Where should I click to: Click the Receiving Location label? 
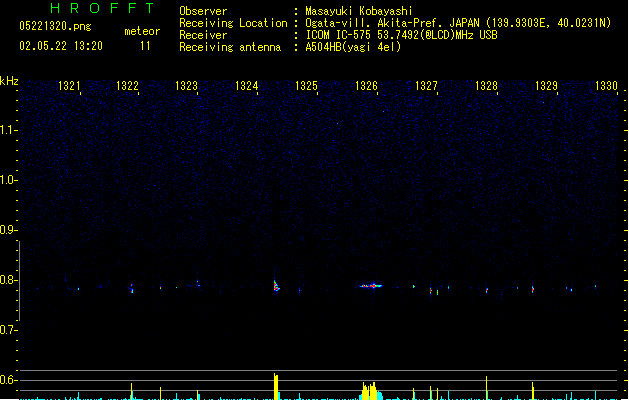tap(233, 23)
